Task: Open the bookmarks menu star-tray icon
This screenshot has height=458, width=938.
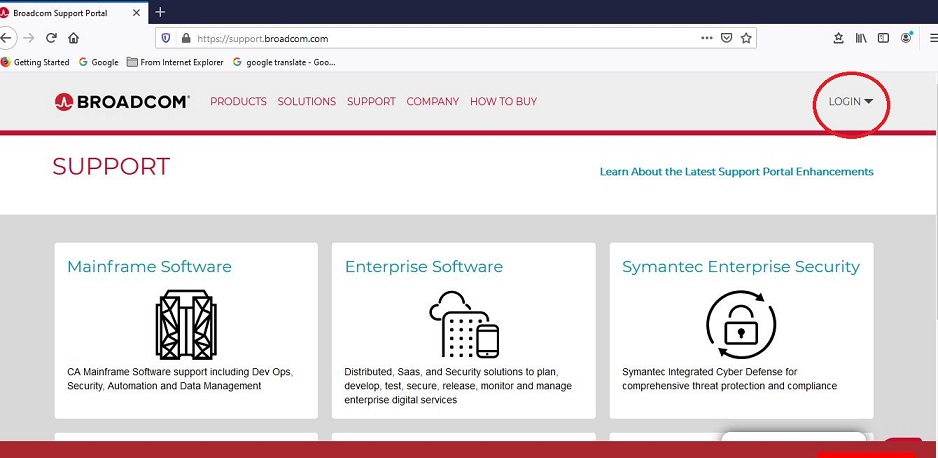Action: [838, 38]
